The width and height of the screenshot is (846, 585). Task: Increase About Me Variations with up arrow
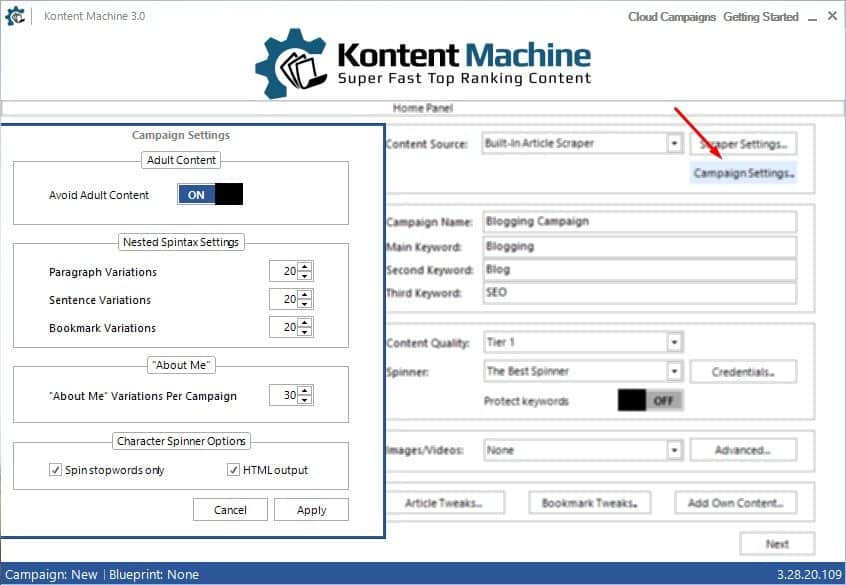[x=305, y=390]
